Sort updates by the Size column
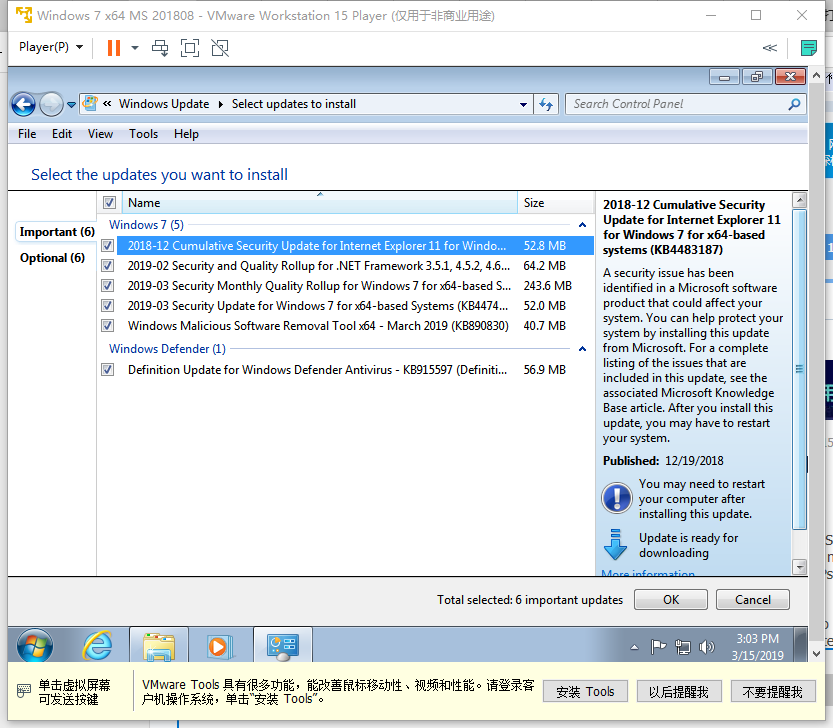The image size is (833, 728). pyautogui.click(x=556, y=202)
